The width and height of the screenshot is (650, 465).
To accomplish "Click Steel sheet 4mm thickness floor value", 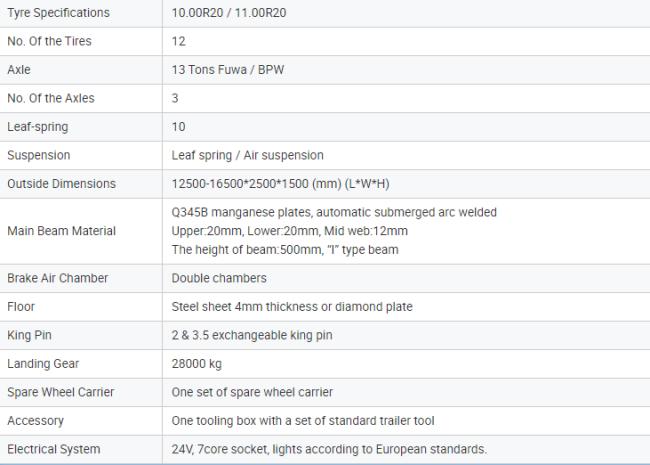I will (x=292, y=307).
